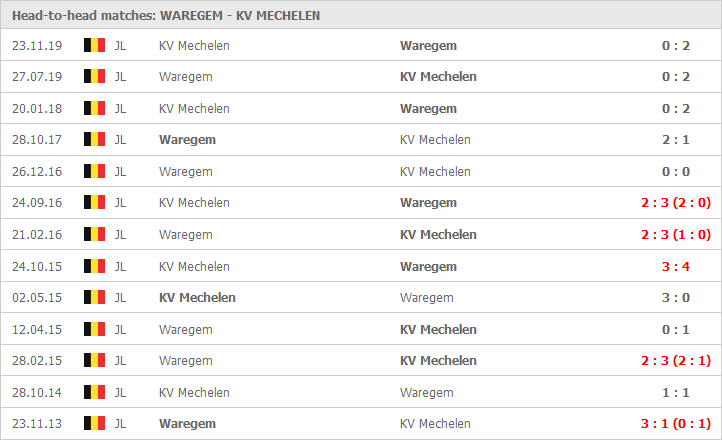The width and height of the screenshot is (722, 440).
Task: Open the 1 : 1 score from 28.10.14
Action: pos(675,393)
